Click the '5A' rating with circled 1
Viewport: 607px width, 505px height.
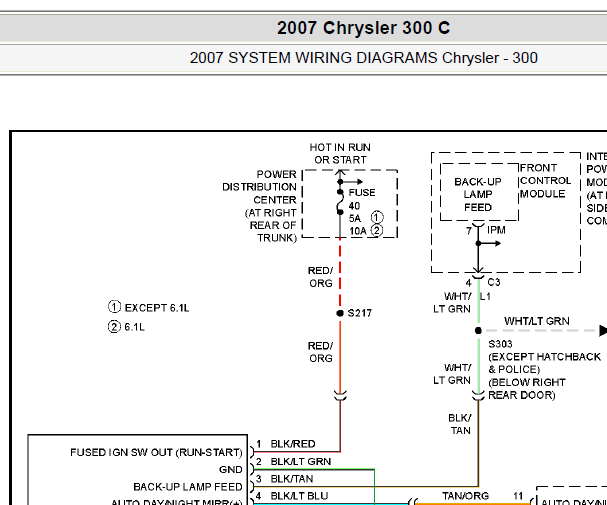pyautogui.click(x=366, y=218)
